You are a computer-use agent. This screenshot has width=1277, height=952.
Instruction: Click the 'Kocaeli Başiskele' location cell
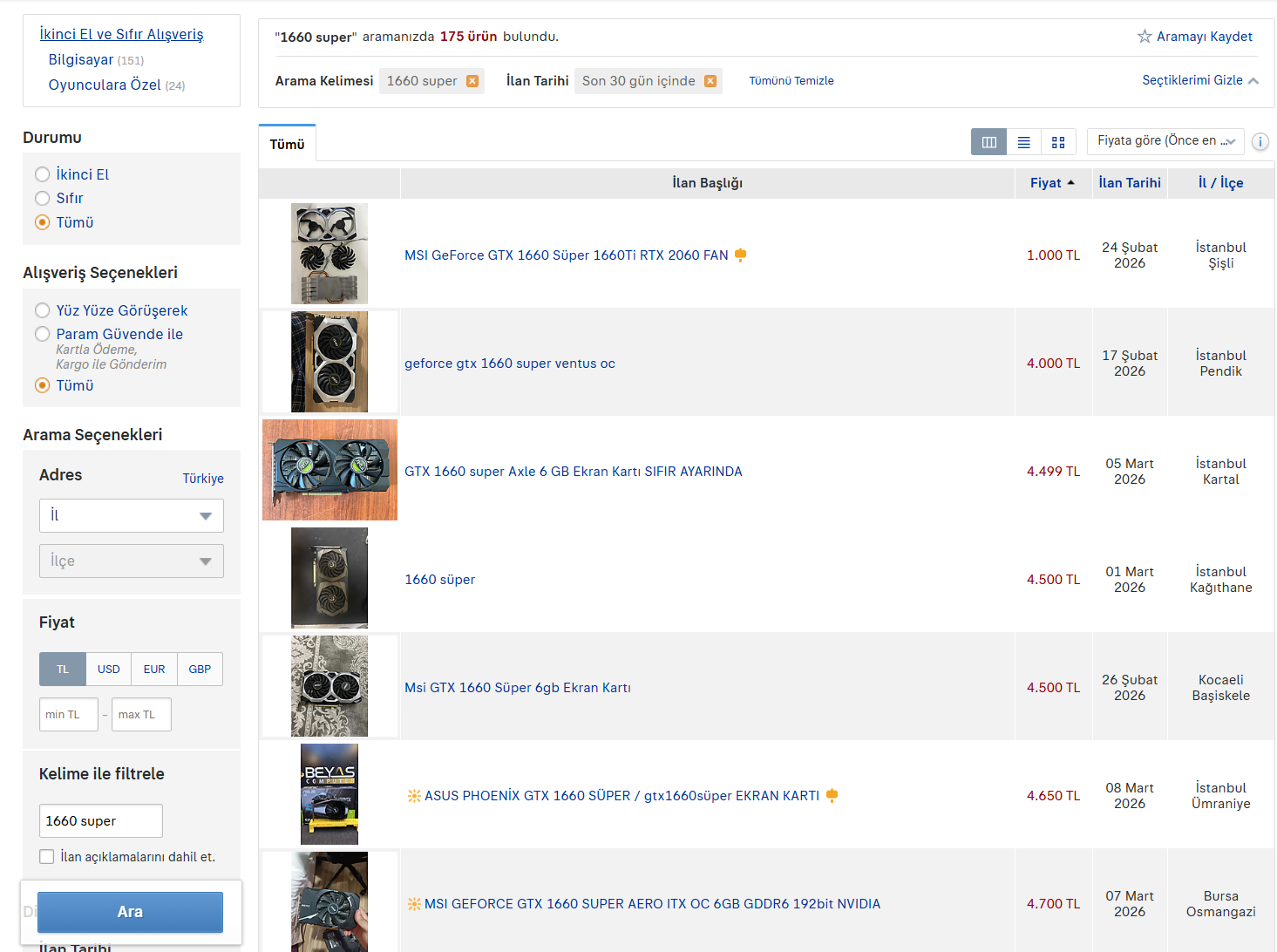(x=1220, y=688)
